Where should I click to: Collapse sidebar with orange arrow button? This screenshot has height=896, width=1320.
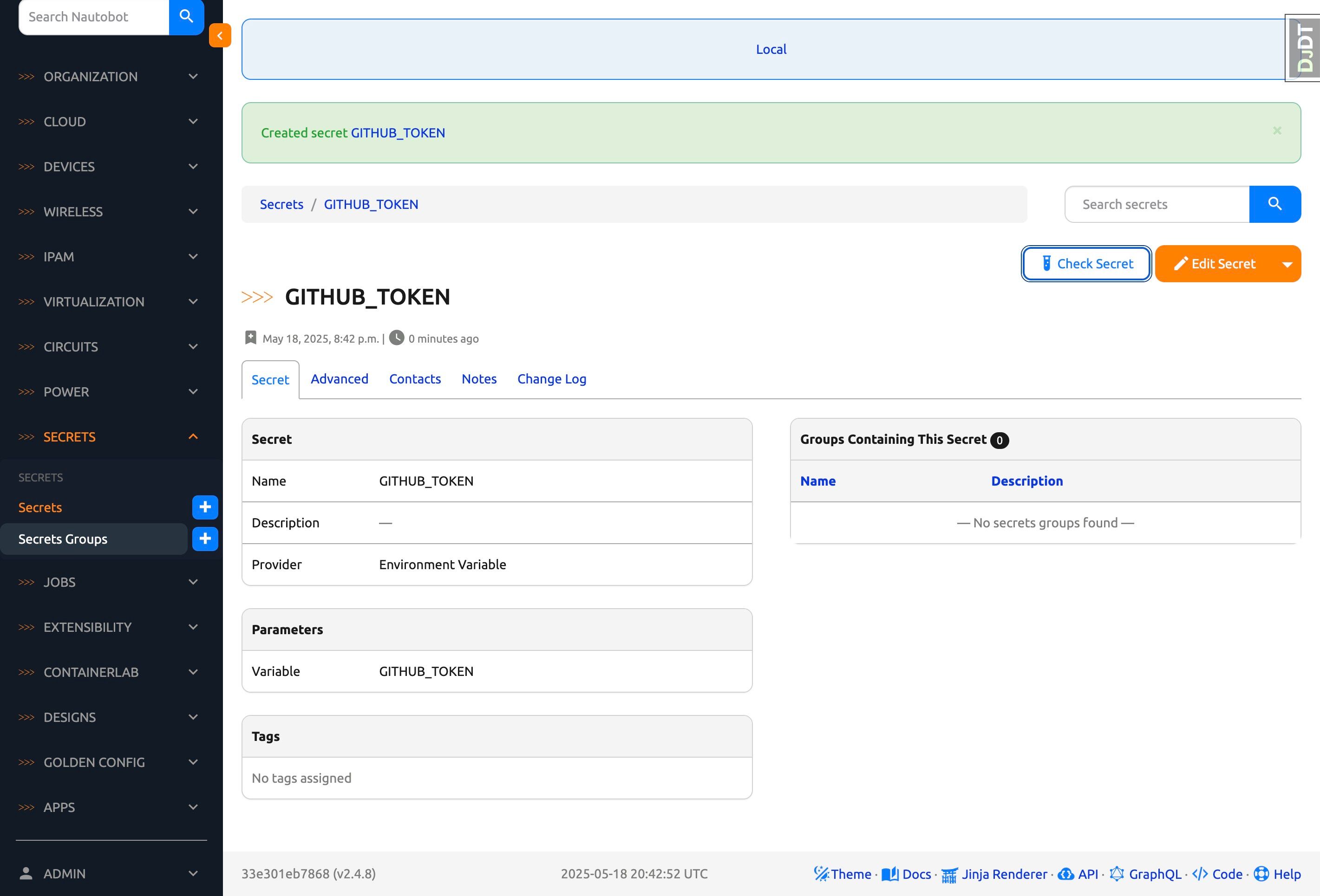tap(220, 35)
